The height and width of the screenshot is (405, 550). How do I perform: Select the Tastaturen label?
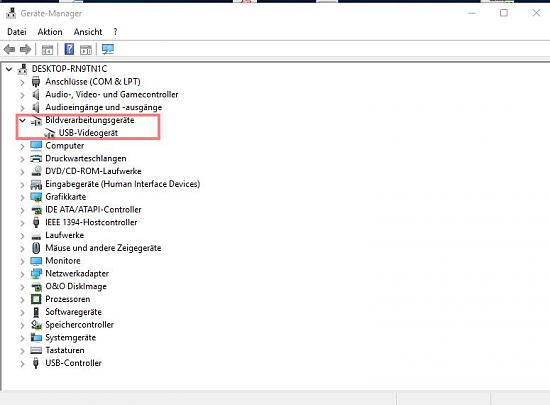(65, 350)
